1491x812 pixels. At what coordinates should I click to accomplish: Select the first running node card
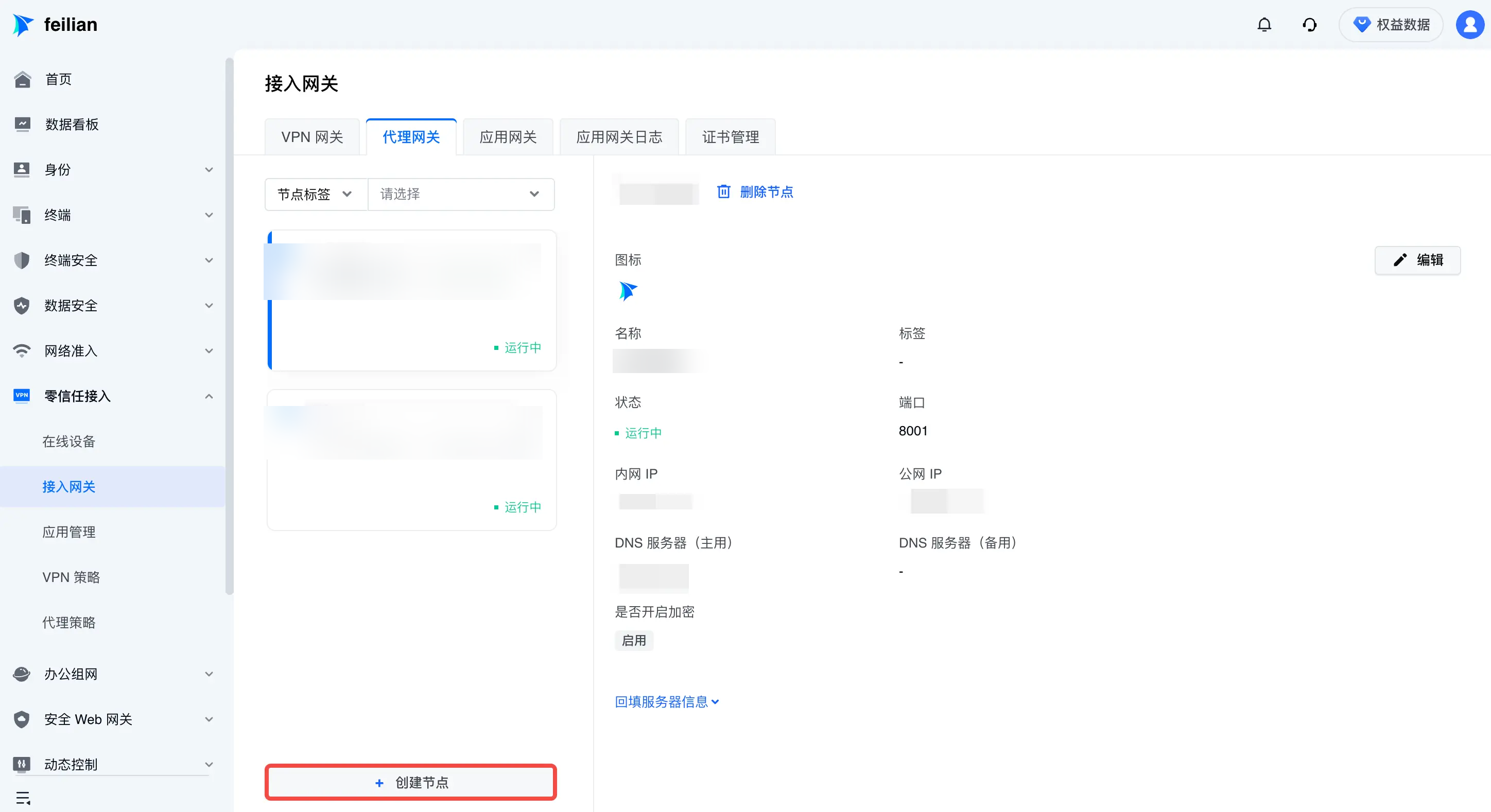click(x=411, y=301)
